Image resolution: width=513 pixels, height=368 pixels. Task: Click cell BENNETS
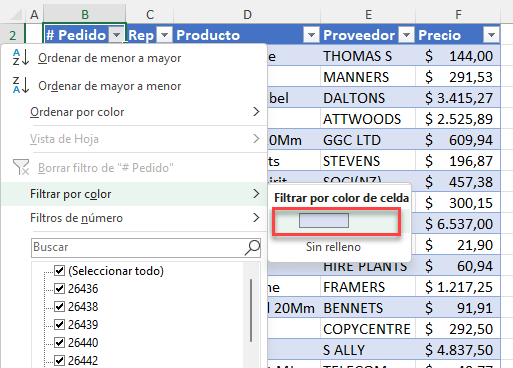[x=368, y=308]
